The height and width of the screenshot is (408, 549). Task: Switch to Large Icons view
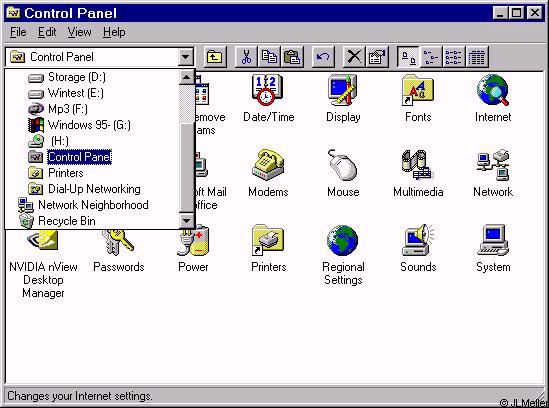click(x=408, y=57)
